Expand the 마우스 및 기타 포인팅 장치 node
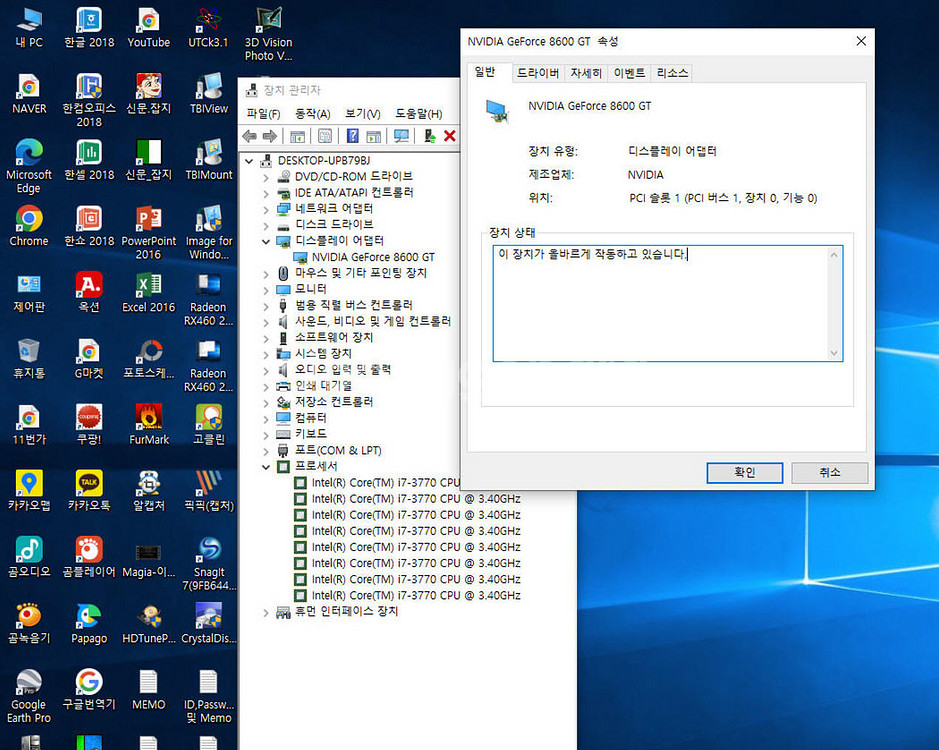The width and height of the screenshot is (939, 750). (x=266, y=274)
